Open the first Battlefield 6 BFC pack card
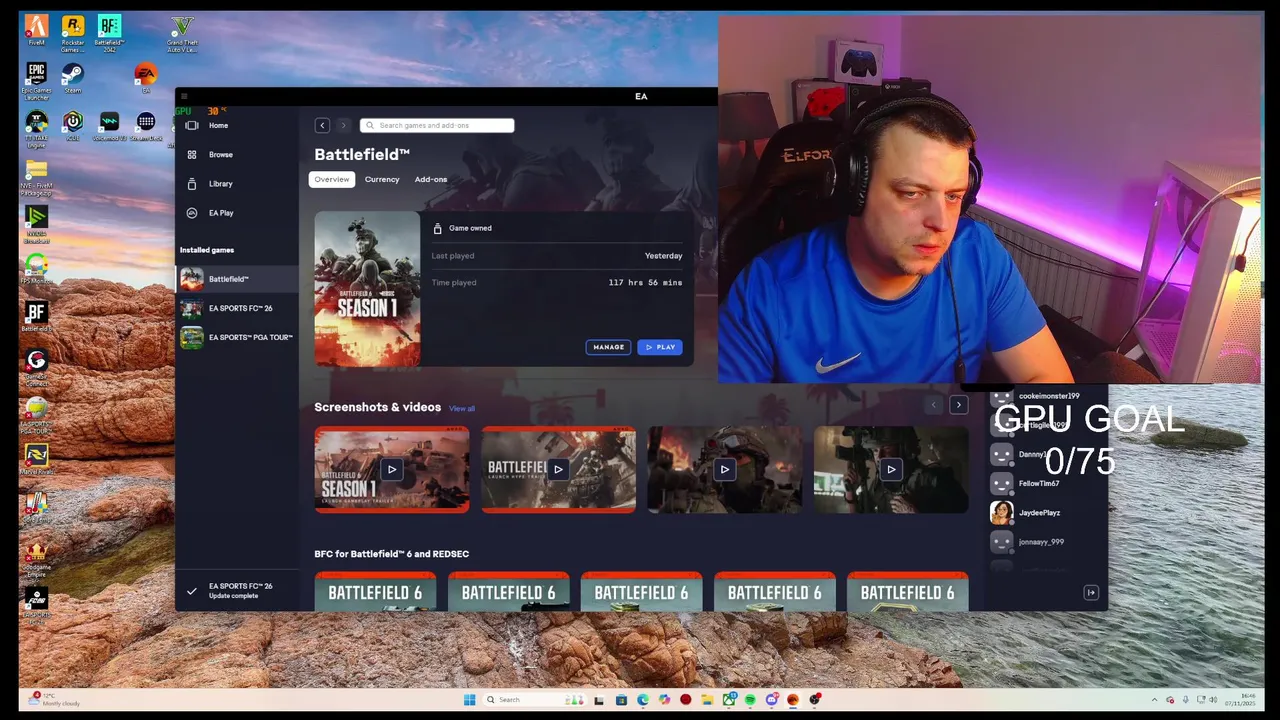The height and width of the screenshot is (720, 1280). click(x=375, y=591)
